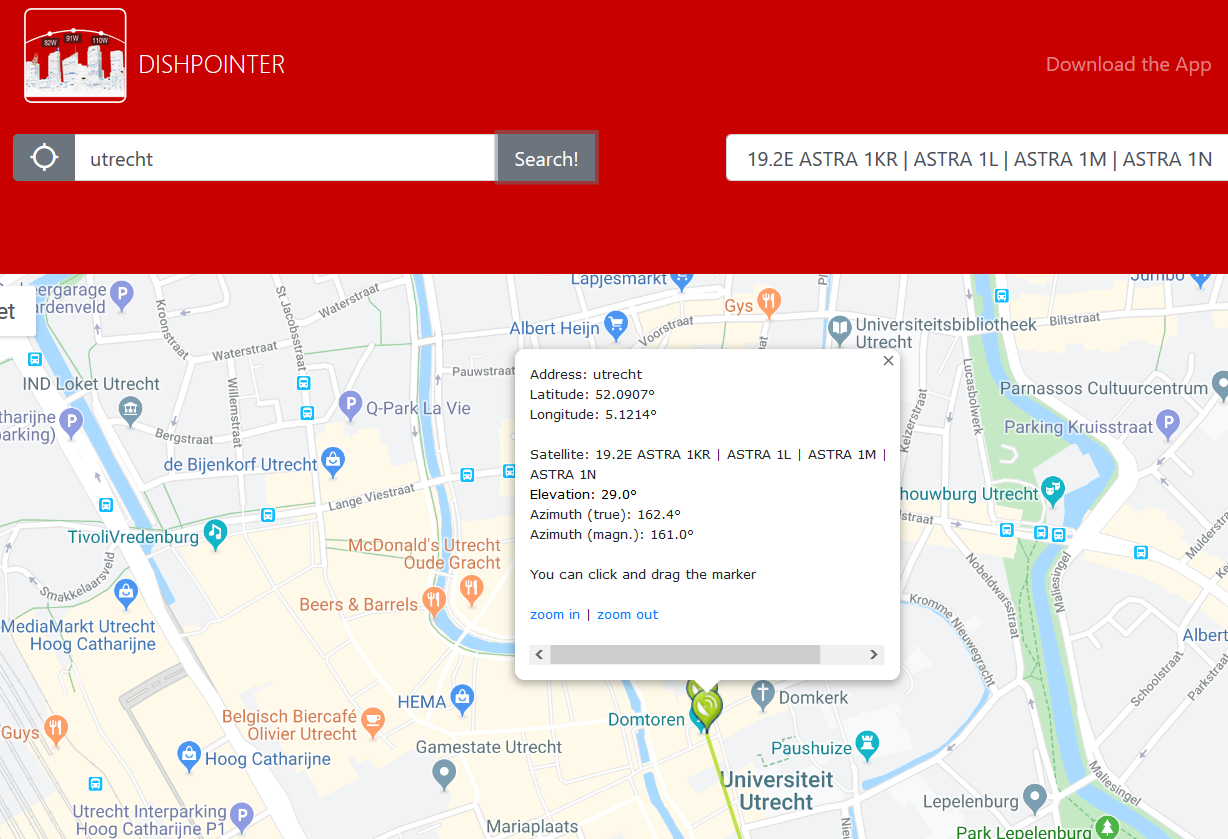Select the Guys restaurant icon
Image resolution: width=1228 pixels, height=839 pixels.
(55, 730)
